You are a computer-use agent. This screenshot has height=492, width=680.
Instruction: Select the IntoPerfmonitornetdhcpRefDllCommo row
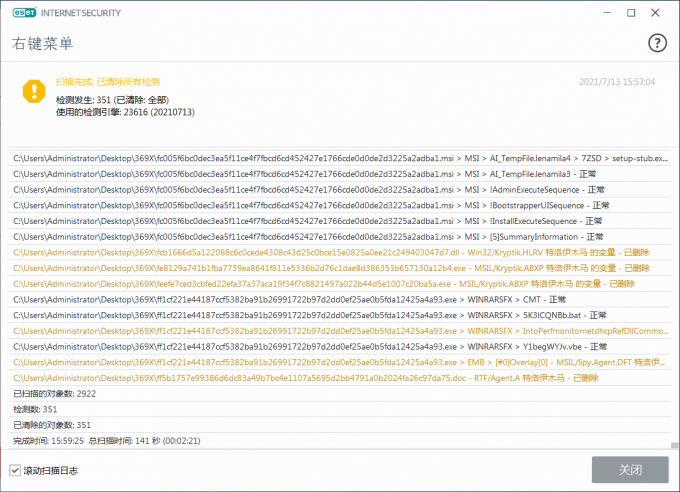340,331
